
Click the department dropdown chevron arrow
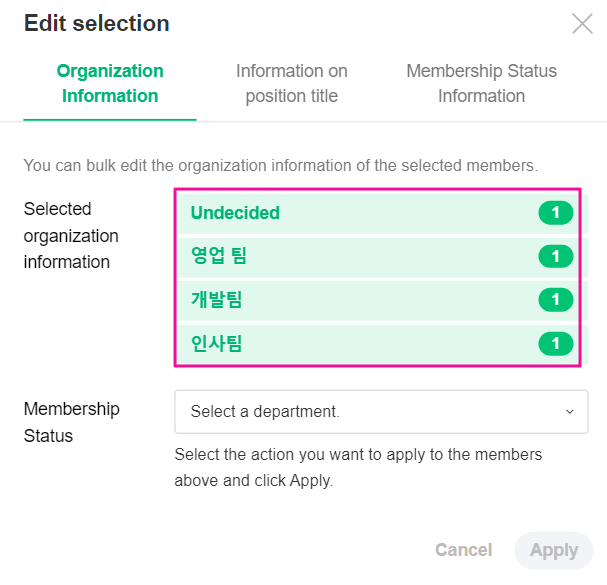click(x=570, y=412)
